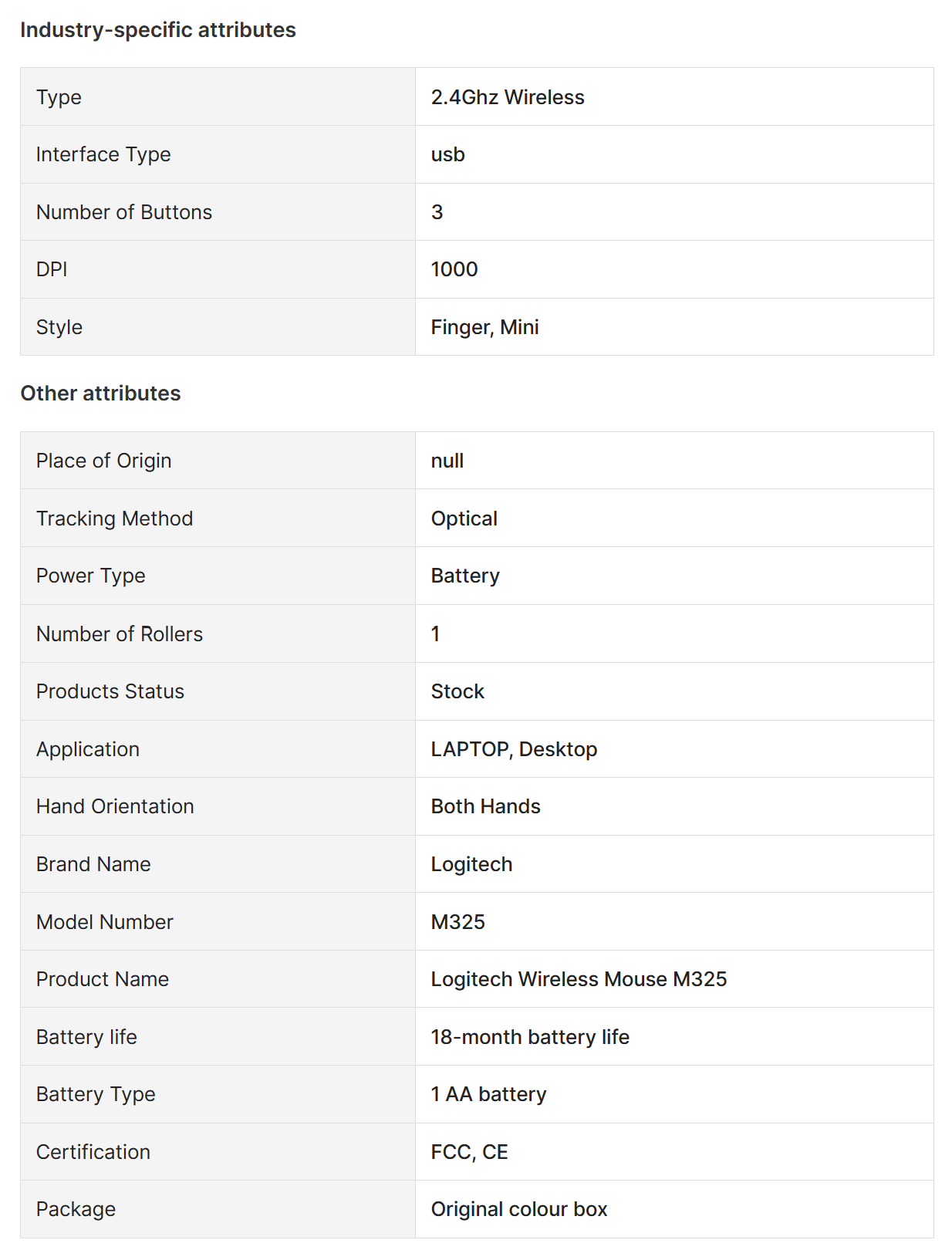Select the DPI value "1000"
The height and width of the screenshot is (1250, 952).
pos(454,269)
